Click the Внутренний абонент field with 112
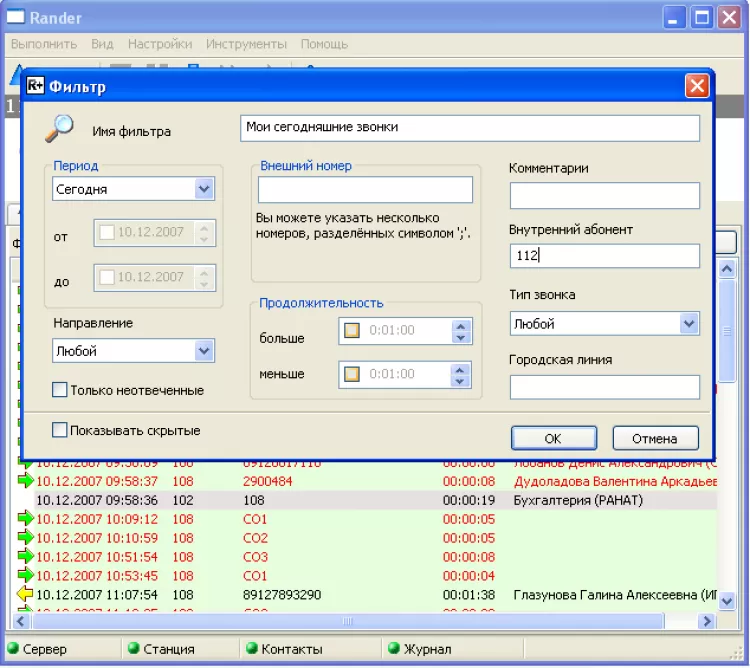Screen dimensions: 750x668 [x=605, y=255]
